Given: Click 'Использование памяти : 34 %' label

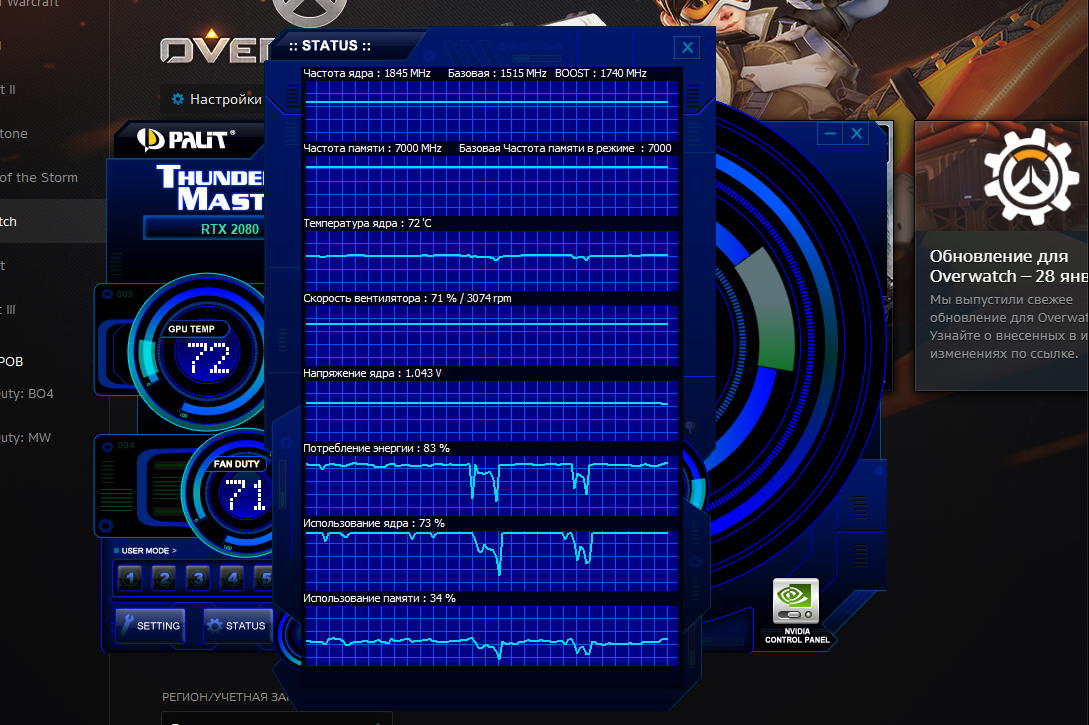Looking at the screenshot, I should pos(379,598).
